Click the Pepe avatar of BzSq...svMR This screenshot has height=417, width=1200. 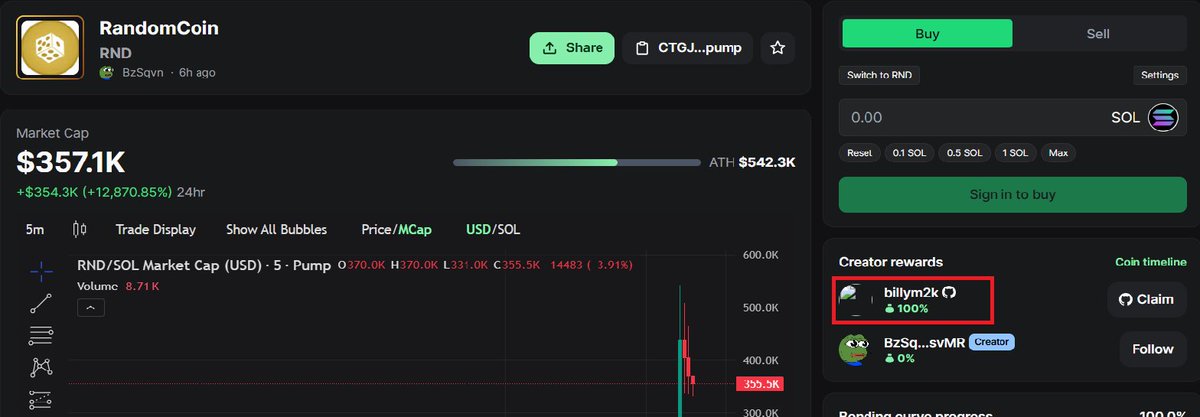[x=855, y=349]
